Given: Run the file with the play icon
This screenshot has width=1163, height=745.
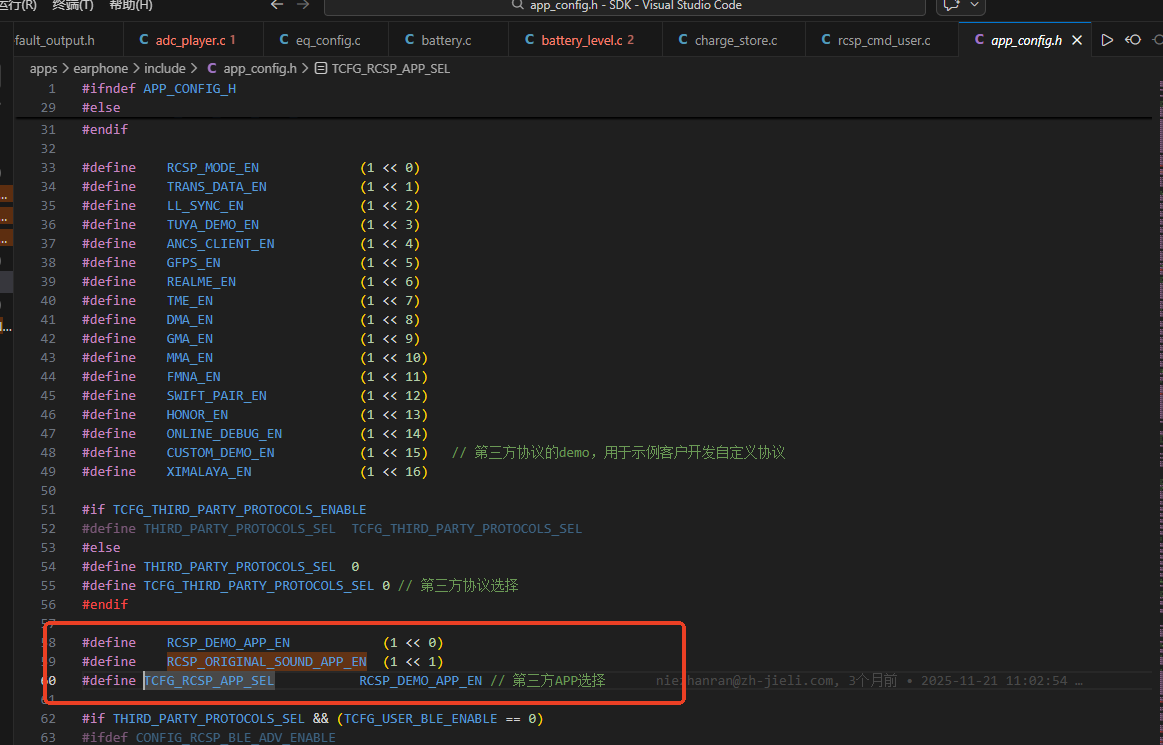Looking at the screenshot, I should click(1107, 40).
